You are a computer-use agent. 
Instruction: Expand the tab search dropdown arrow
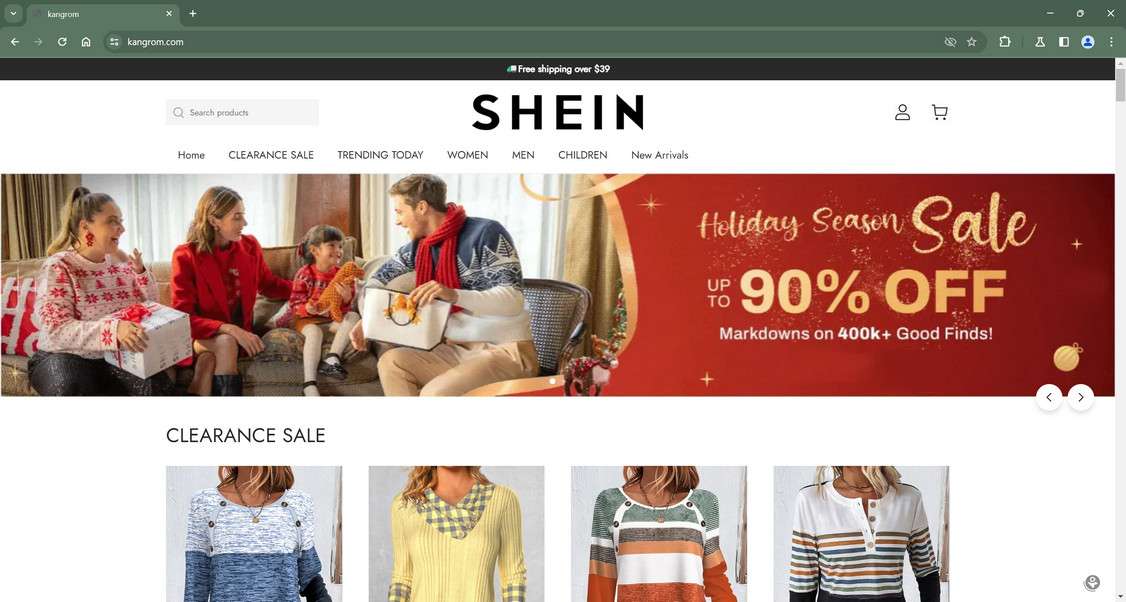click(x=13, y=13)
